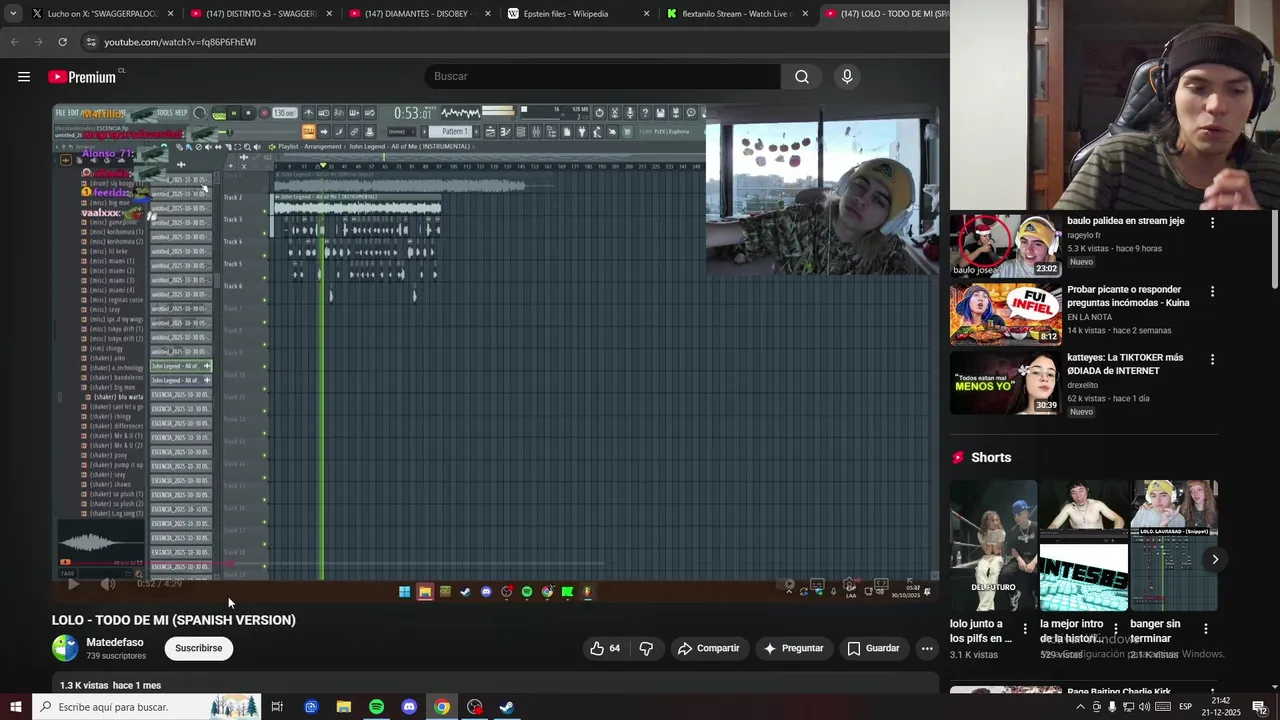Click the search magnifier button
Image resolution: width=1280 pixels, height=720 pixels.
802,77
